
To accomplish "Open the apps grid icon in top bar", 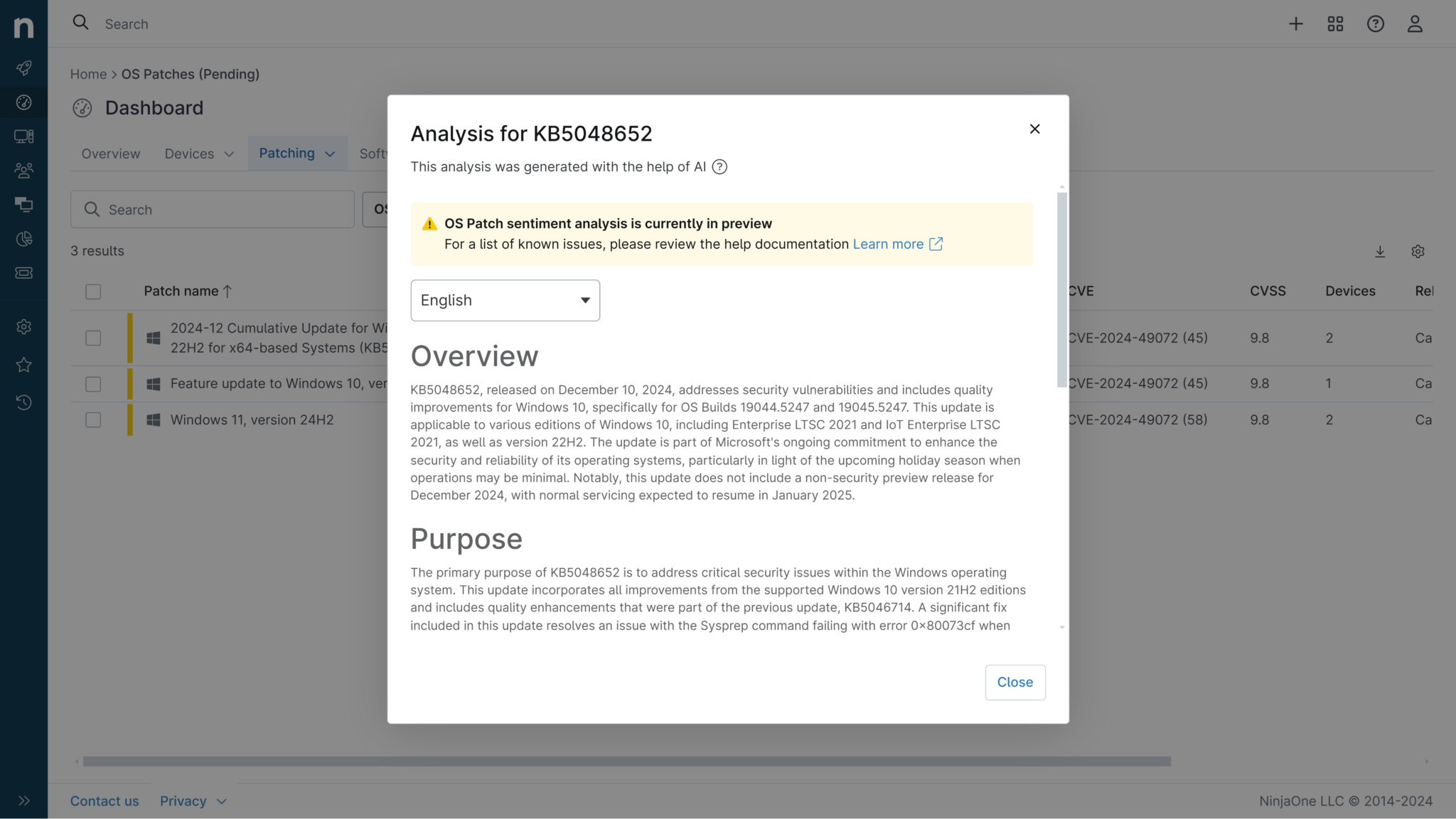I will (x=1335, y=23).
